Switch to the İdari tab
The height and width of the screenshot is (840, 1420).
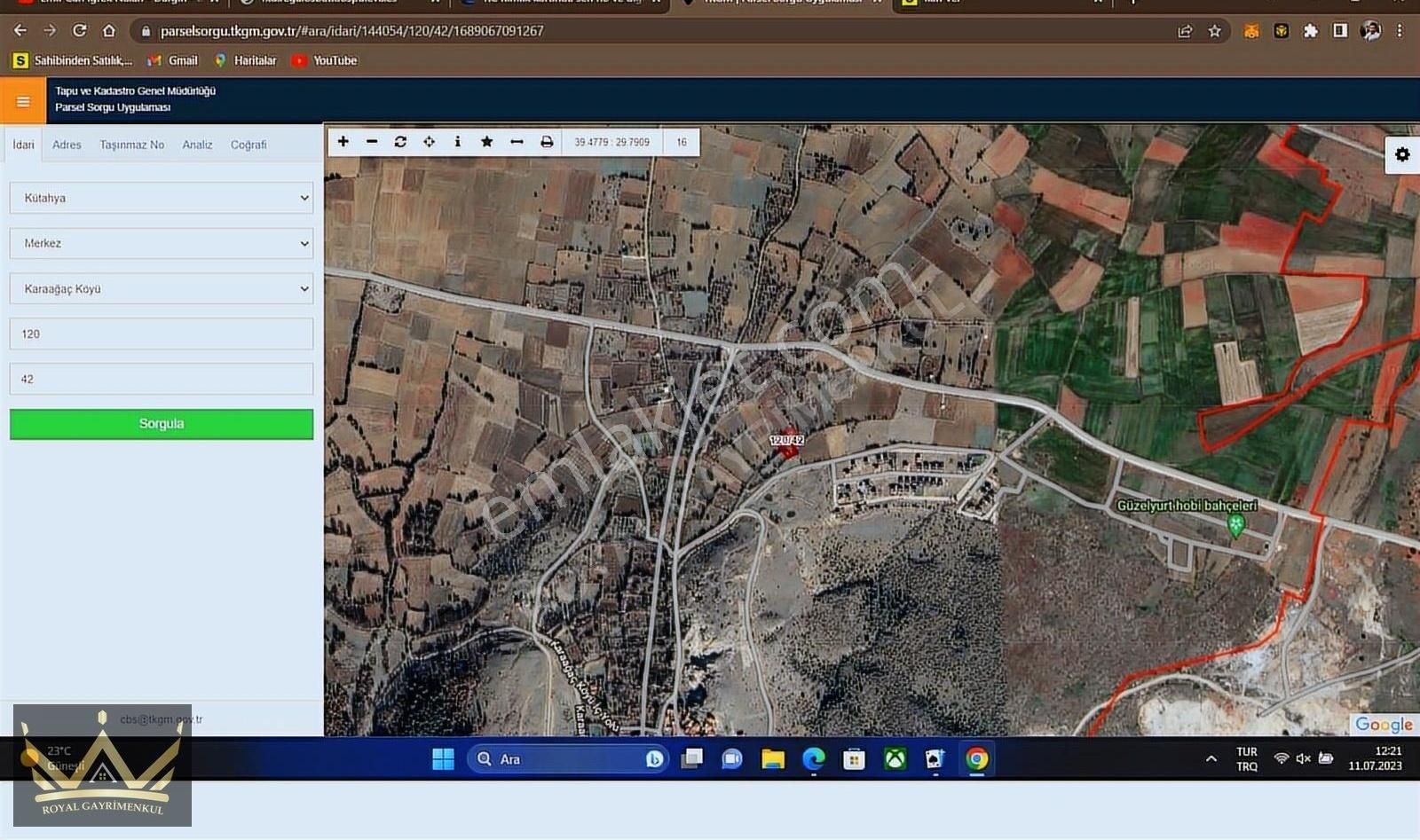coord(24,145)
